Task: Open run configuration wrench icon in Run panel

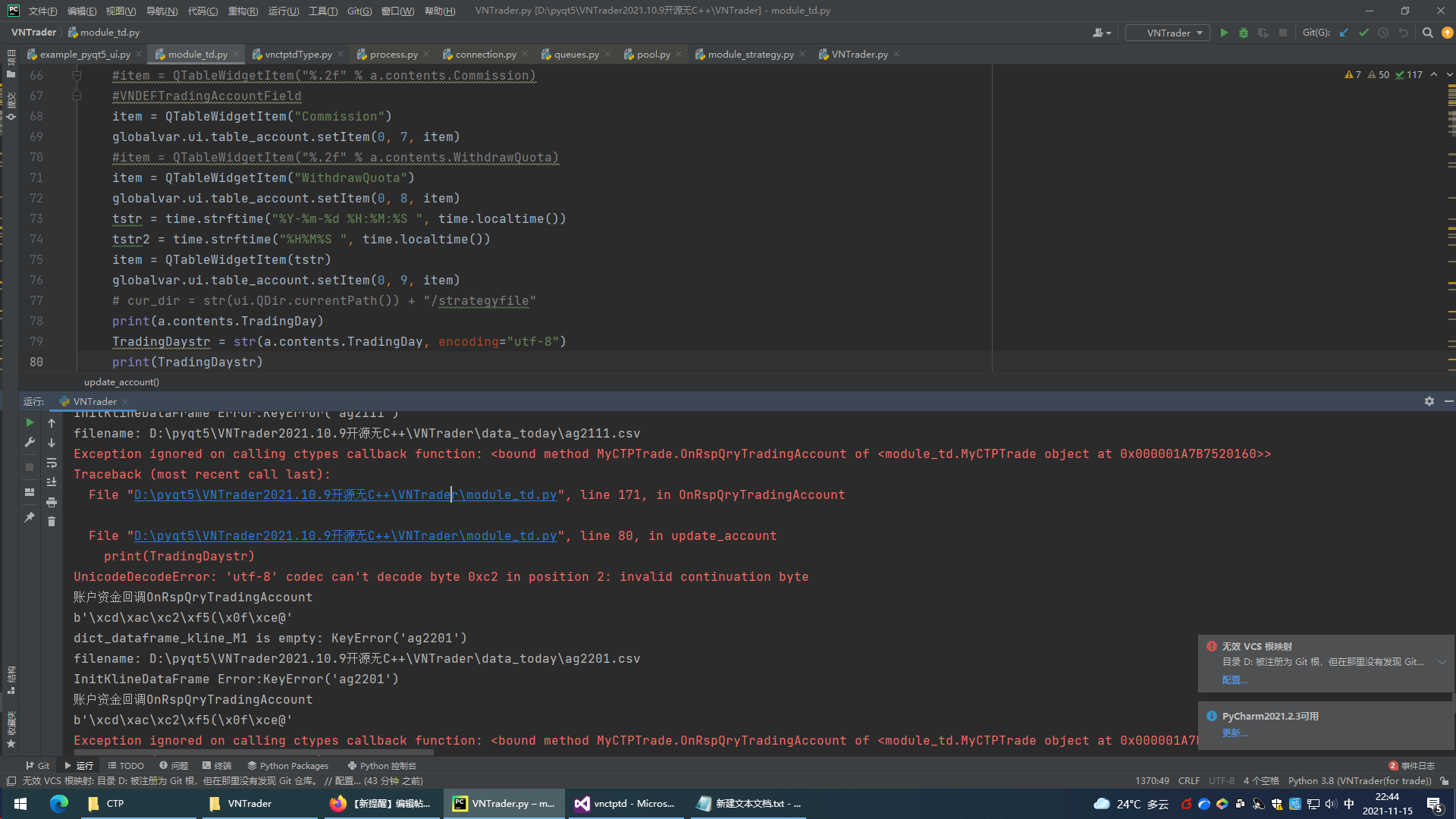Action: [x=30, y=442]
